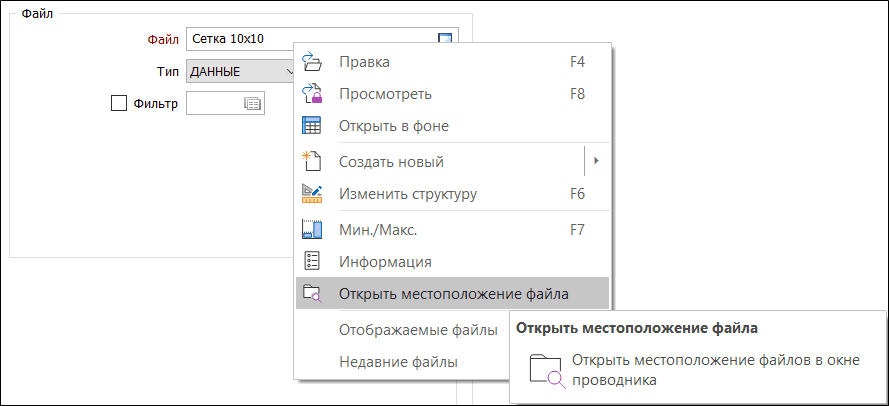Screen dimensions: 889x406
Task: Select Открыть местоположение файла menu entry
Action: (x=452, y=294)
